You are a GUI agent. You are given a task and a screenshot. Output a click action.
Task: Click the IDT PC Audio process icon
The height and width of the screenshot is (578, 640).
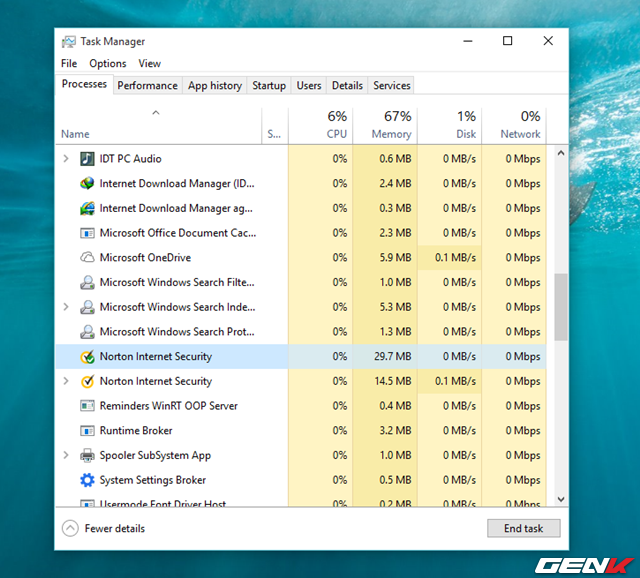coord(87,158)
